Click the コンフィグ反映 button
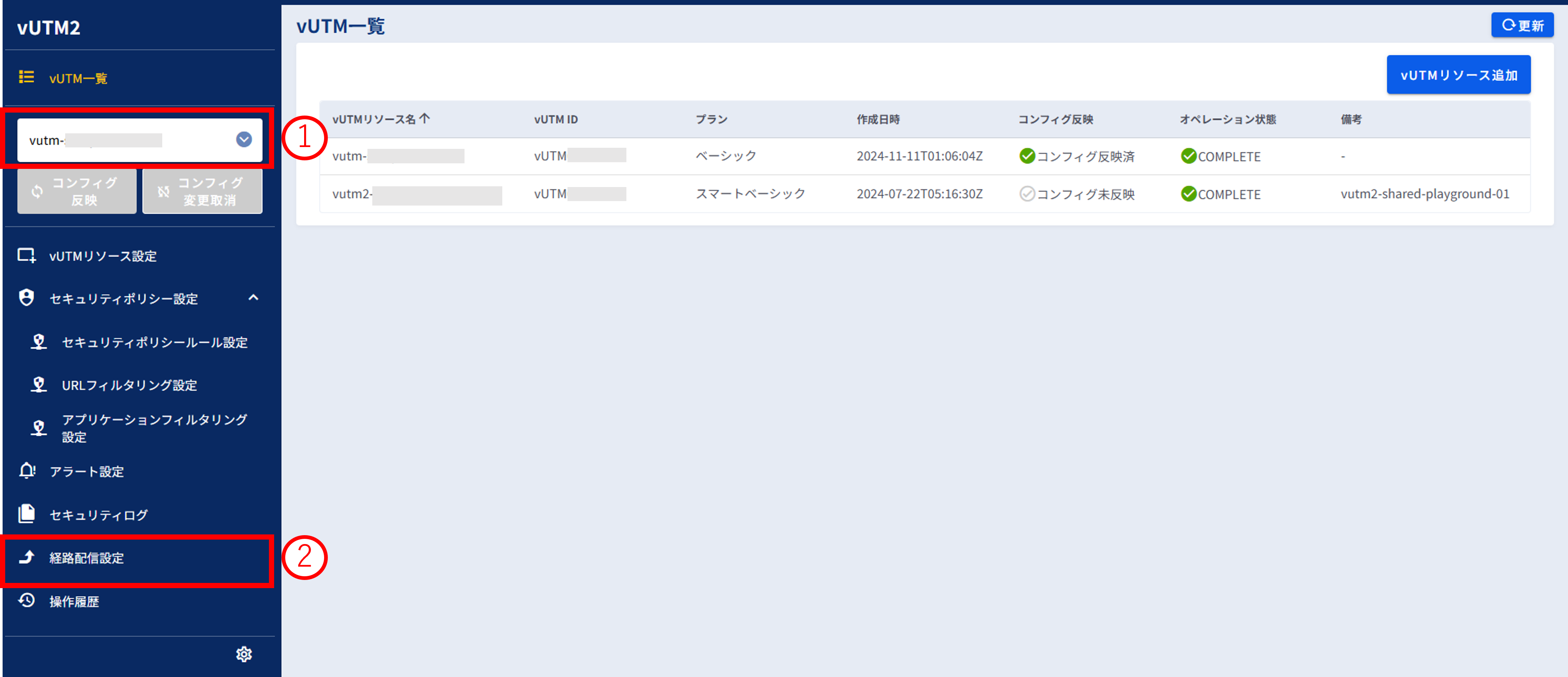Image resolution: width=1568 pixels, height=677 pixels. point(77,191)
